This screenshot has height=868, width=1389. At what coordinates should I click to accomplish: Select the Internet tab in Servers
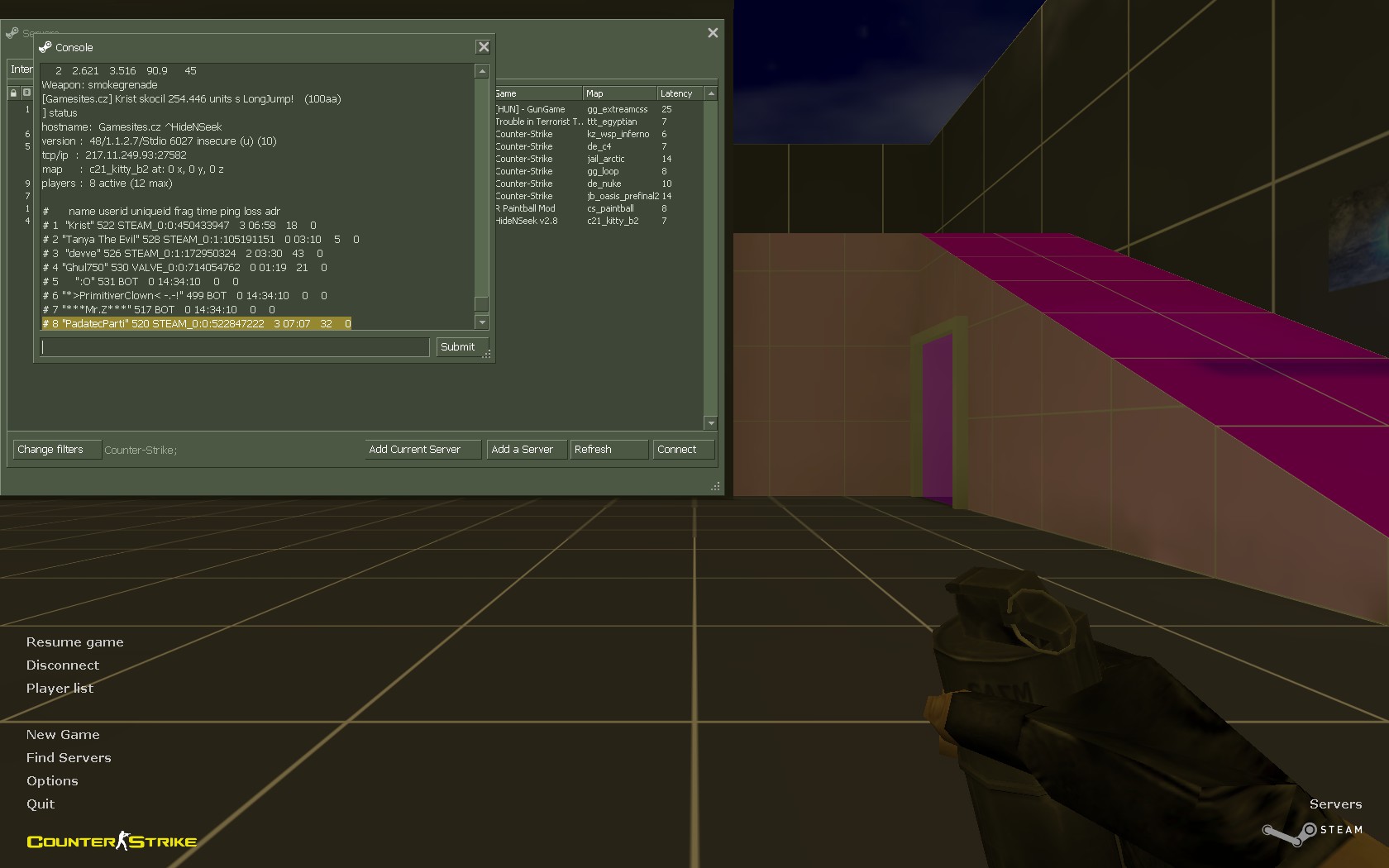point(21,69)
